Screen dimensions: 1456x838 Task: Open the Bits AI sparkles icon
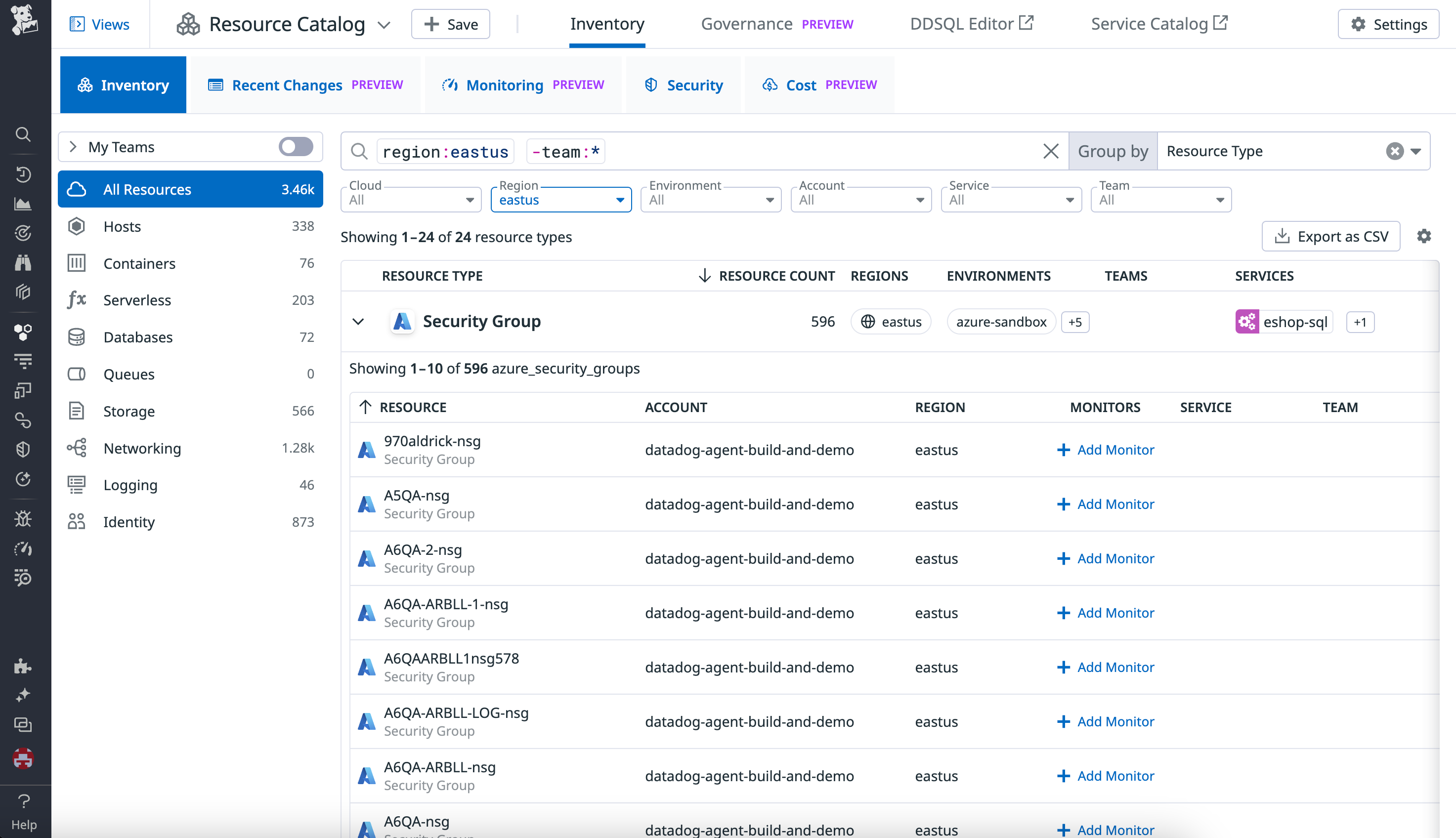click(x=23, y=695)
